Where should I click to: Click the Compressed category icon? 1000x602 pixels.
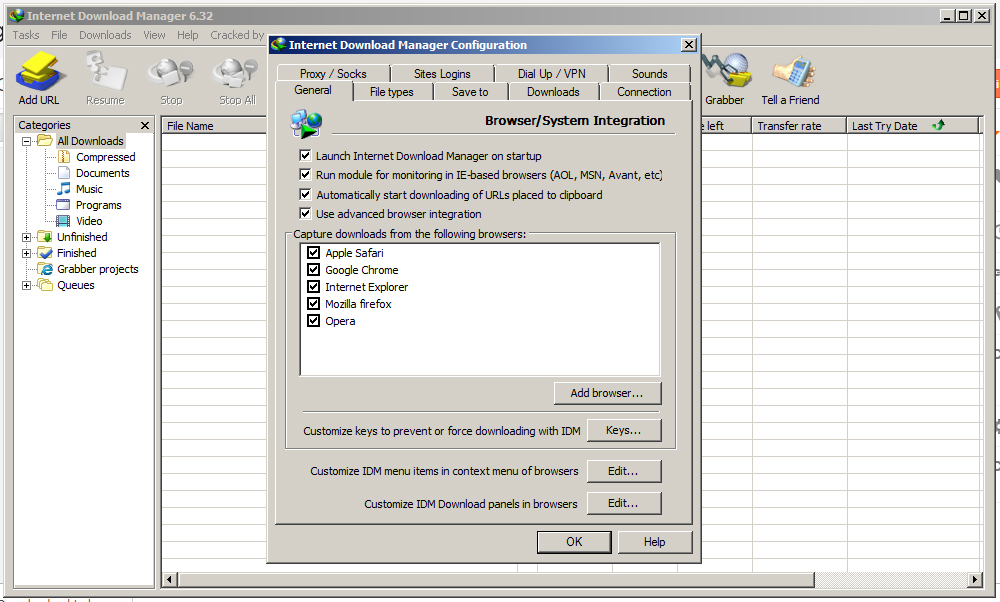click(64, 157)
